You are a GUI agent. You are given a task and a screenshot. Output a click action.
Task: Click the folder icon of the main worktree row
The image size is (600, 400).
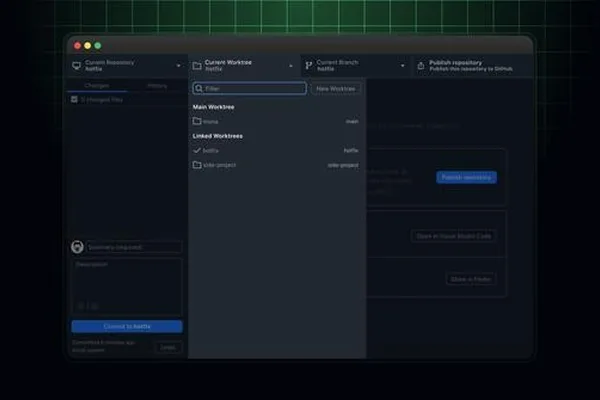tap(197, 121)
